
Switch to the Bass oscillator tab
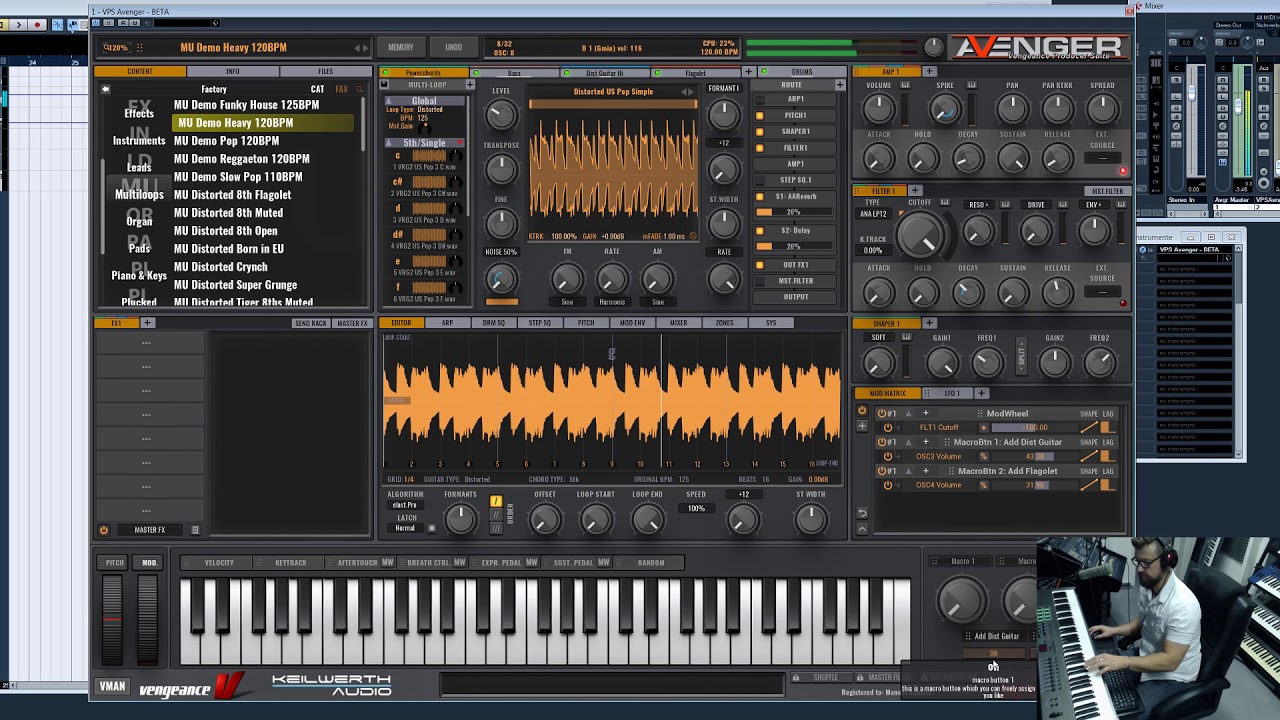(514, 72)
